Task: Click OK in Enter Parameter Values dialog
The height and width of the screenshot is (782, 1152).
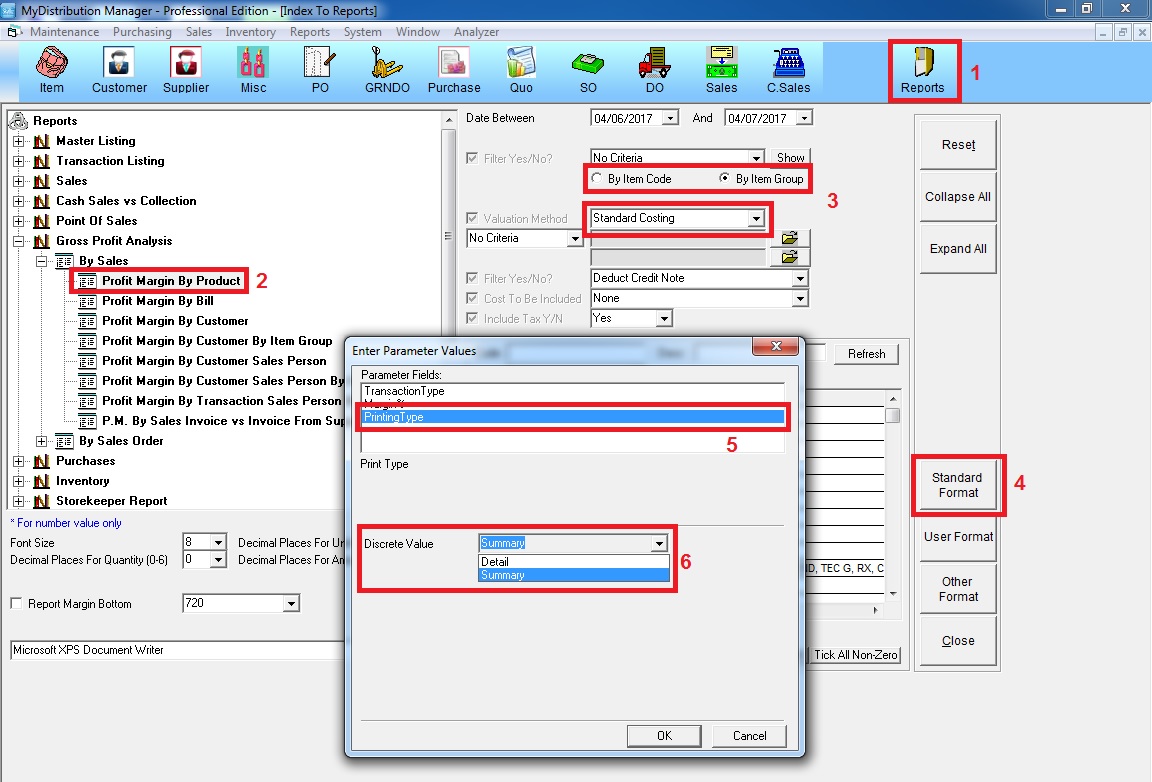Action: (x=664, y=735)
